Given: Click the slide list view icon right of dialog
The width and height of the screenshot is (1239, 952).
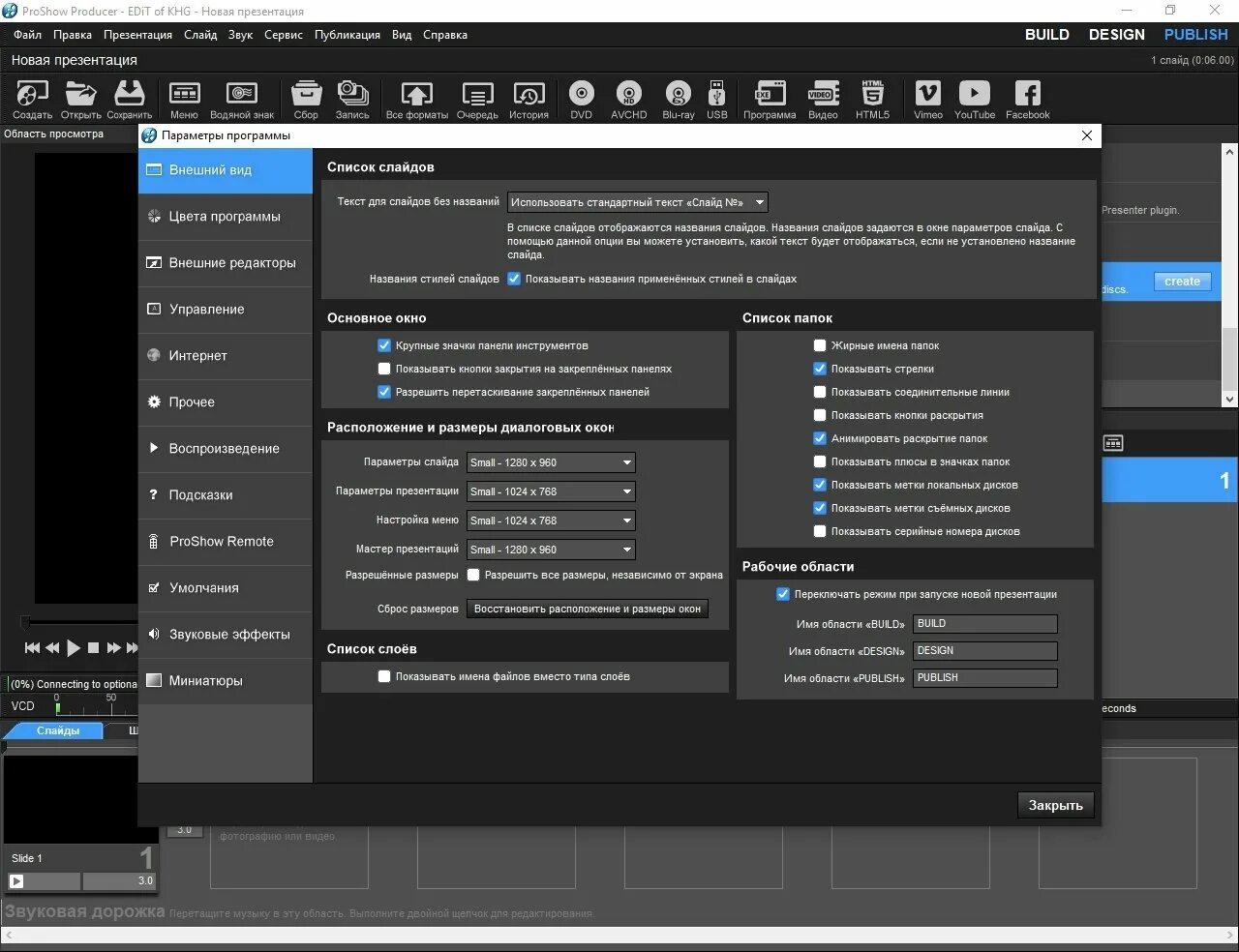Looking at the screenshot, I should pos(1113,443).
